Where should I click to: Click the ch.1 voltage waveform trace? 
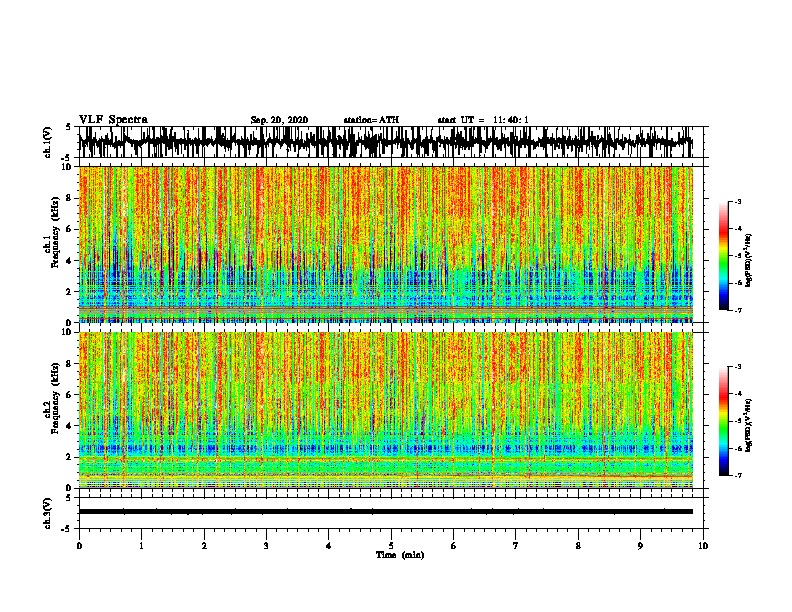(x=385, y=142)
